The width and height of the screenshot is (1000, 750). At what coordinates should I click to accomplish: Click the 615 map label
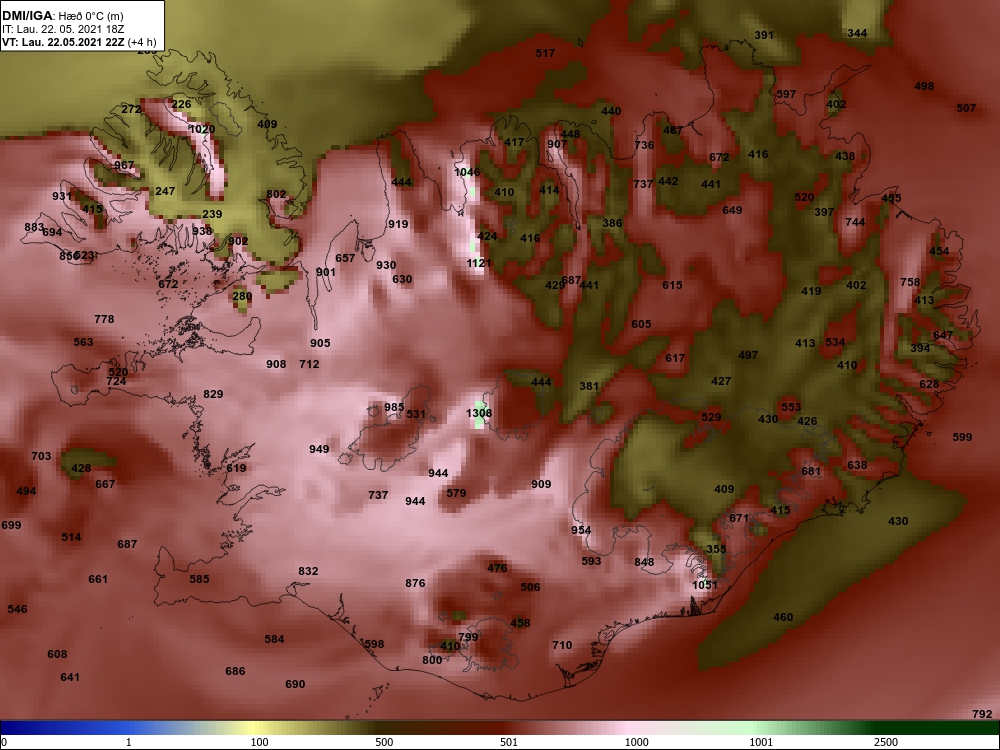672,285
